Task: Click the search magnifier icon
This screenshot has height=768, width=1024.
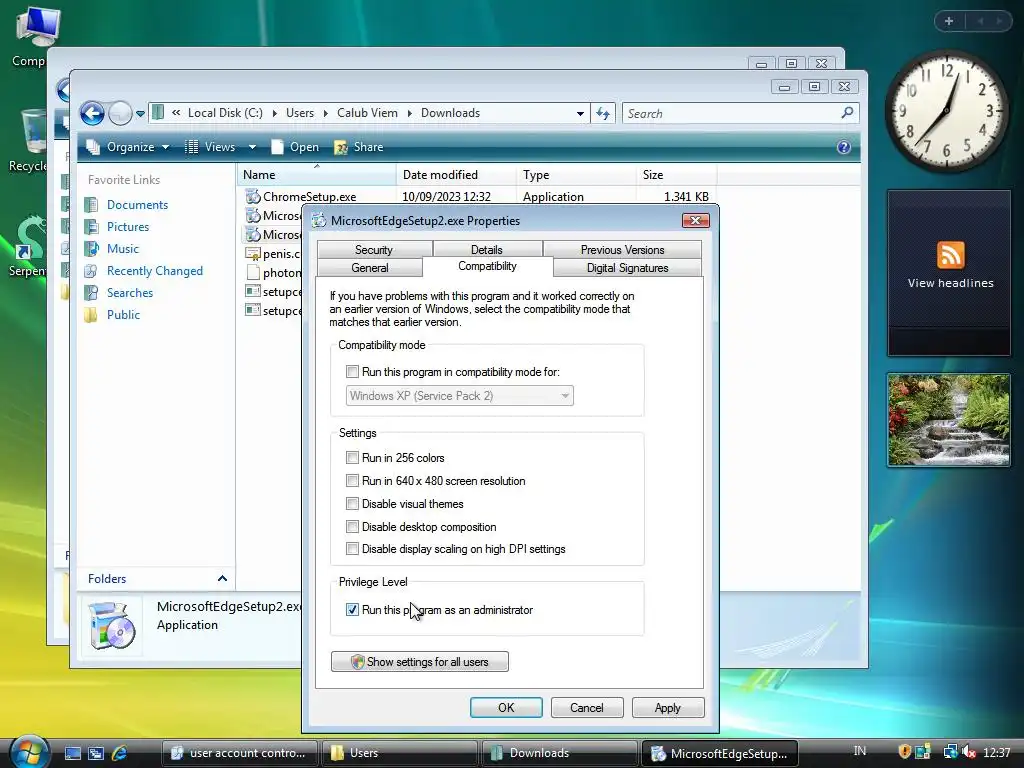Action: pos(847,113)
